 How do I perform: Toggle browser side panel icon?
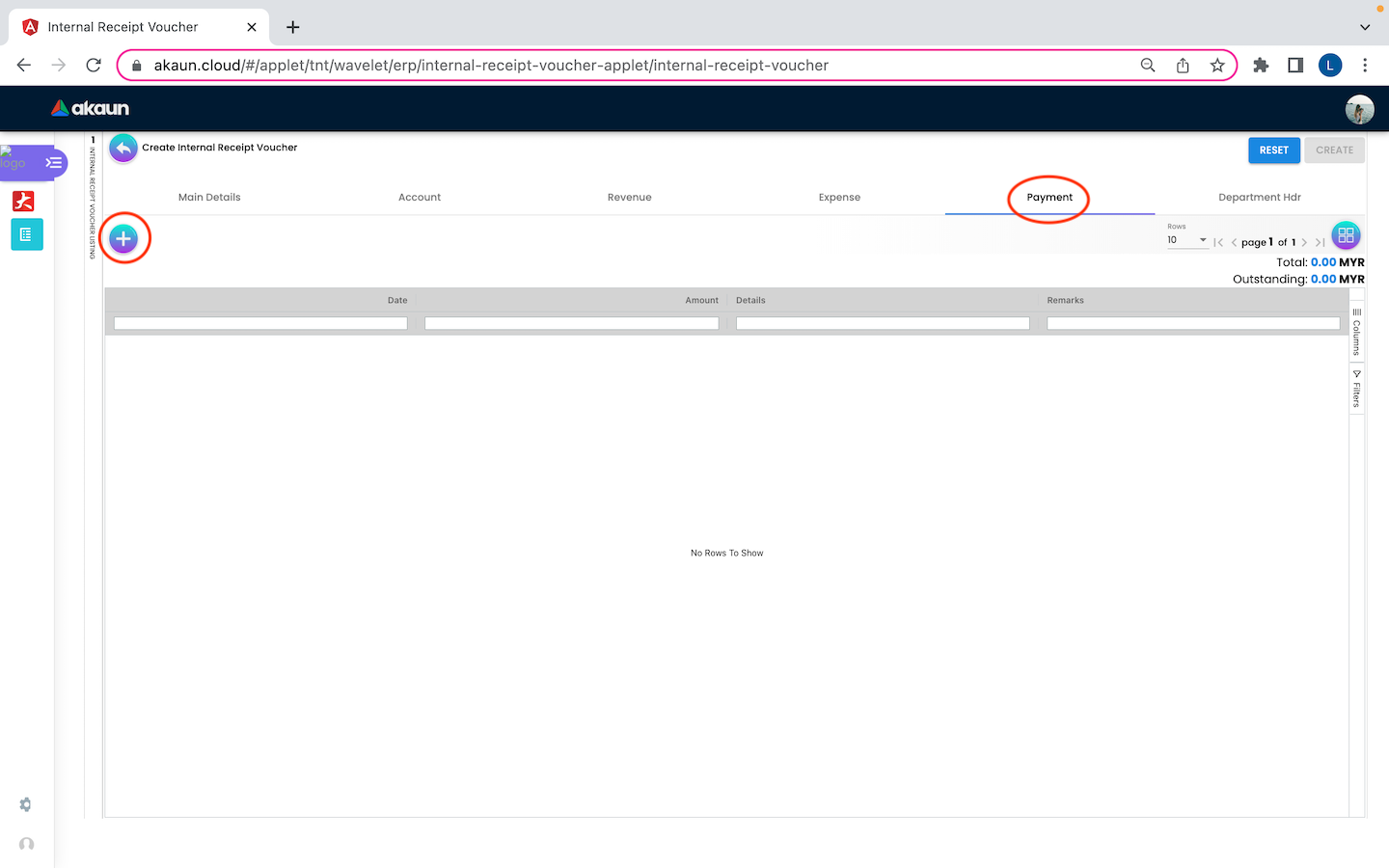click(x=1295, y=65)
